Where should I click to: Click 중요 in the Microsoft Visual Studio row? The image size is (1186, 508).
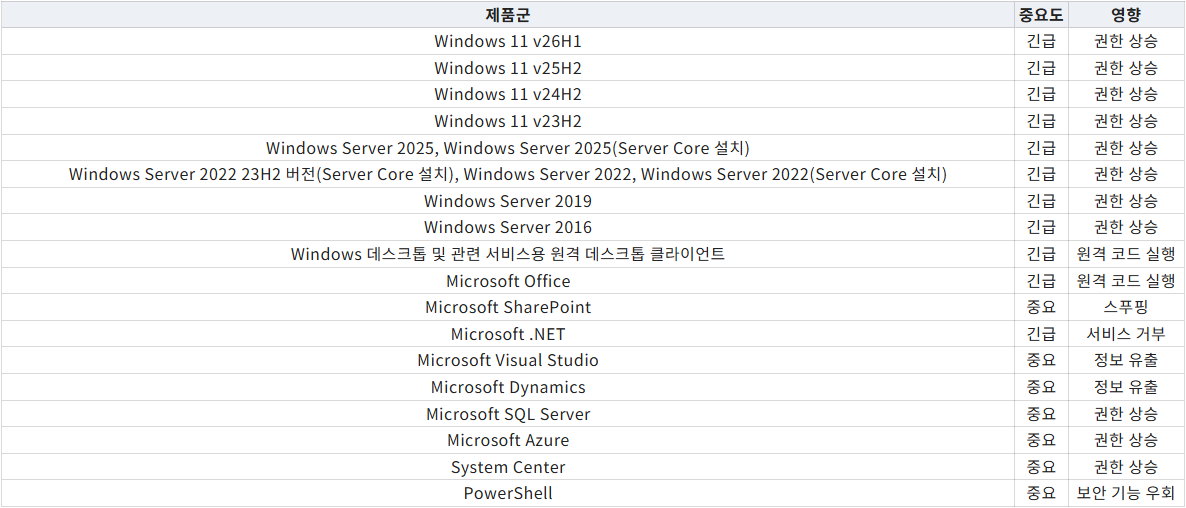tap(1041, 360)
